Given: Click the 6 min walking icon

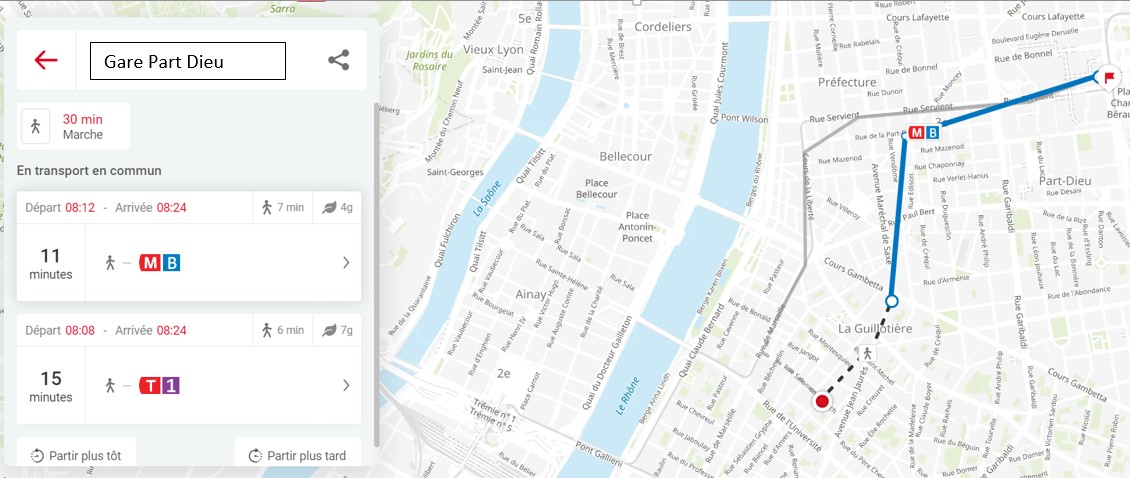Looking at the screenshot, I should 267,330.
